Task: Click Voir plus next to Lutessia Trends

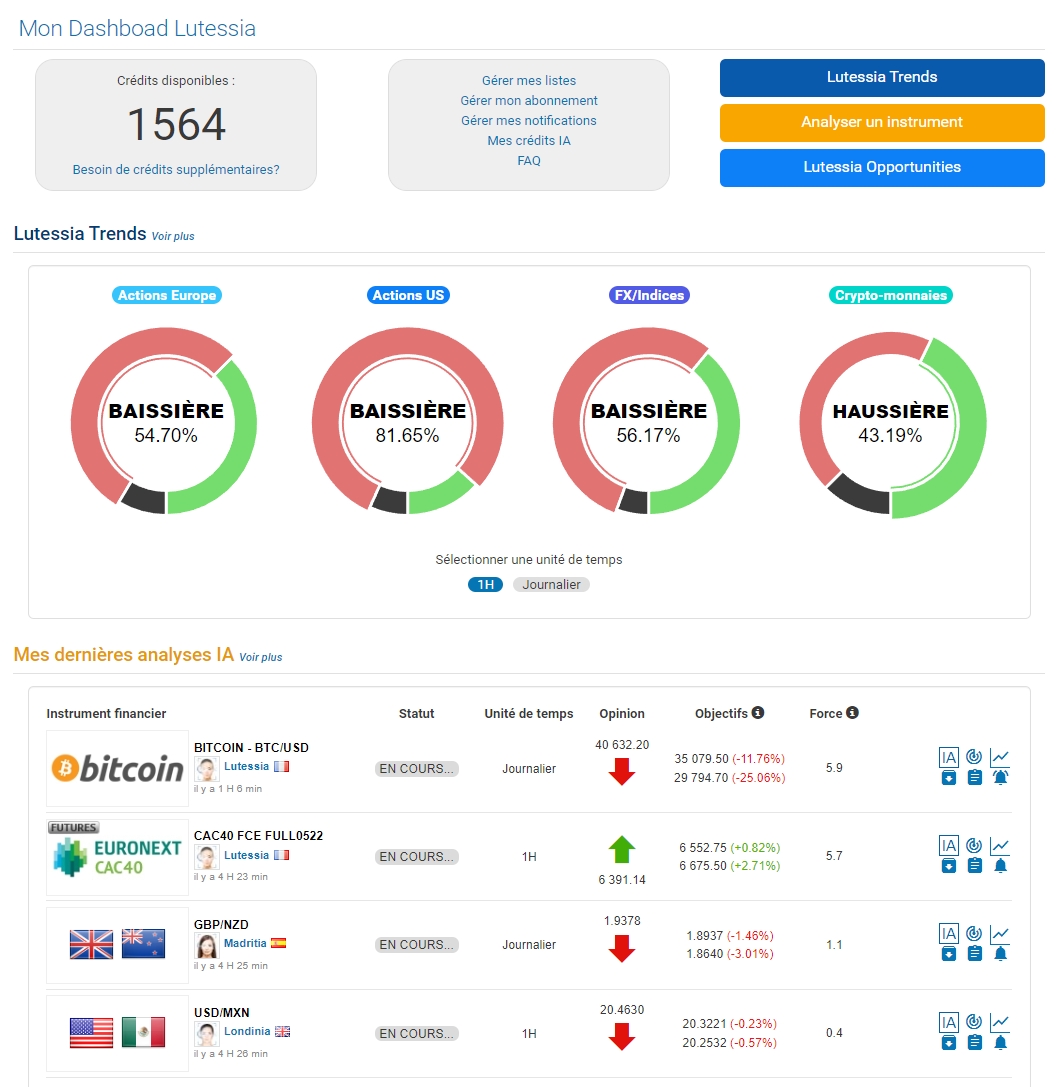Action: tap(173, 236)
